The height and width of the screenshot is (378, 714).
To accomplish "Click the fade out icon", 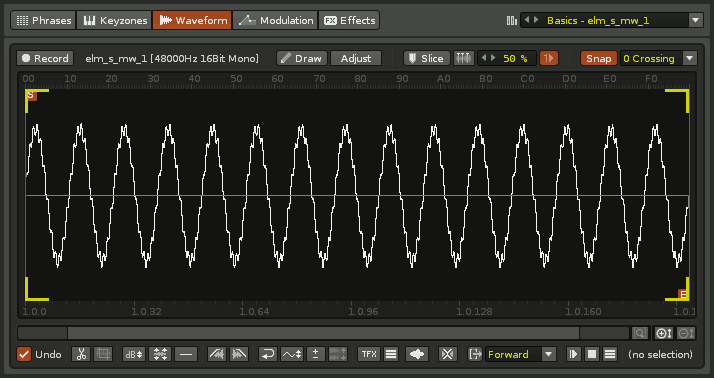I will (239, 354).
